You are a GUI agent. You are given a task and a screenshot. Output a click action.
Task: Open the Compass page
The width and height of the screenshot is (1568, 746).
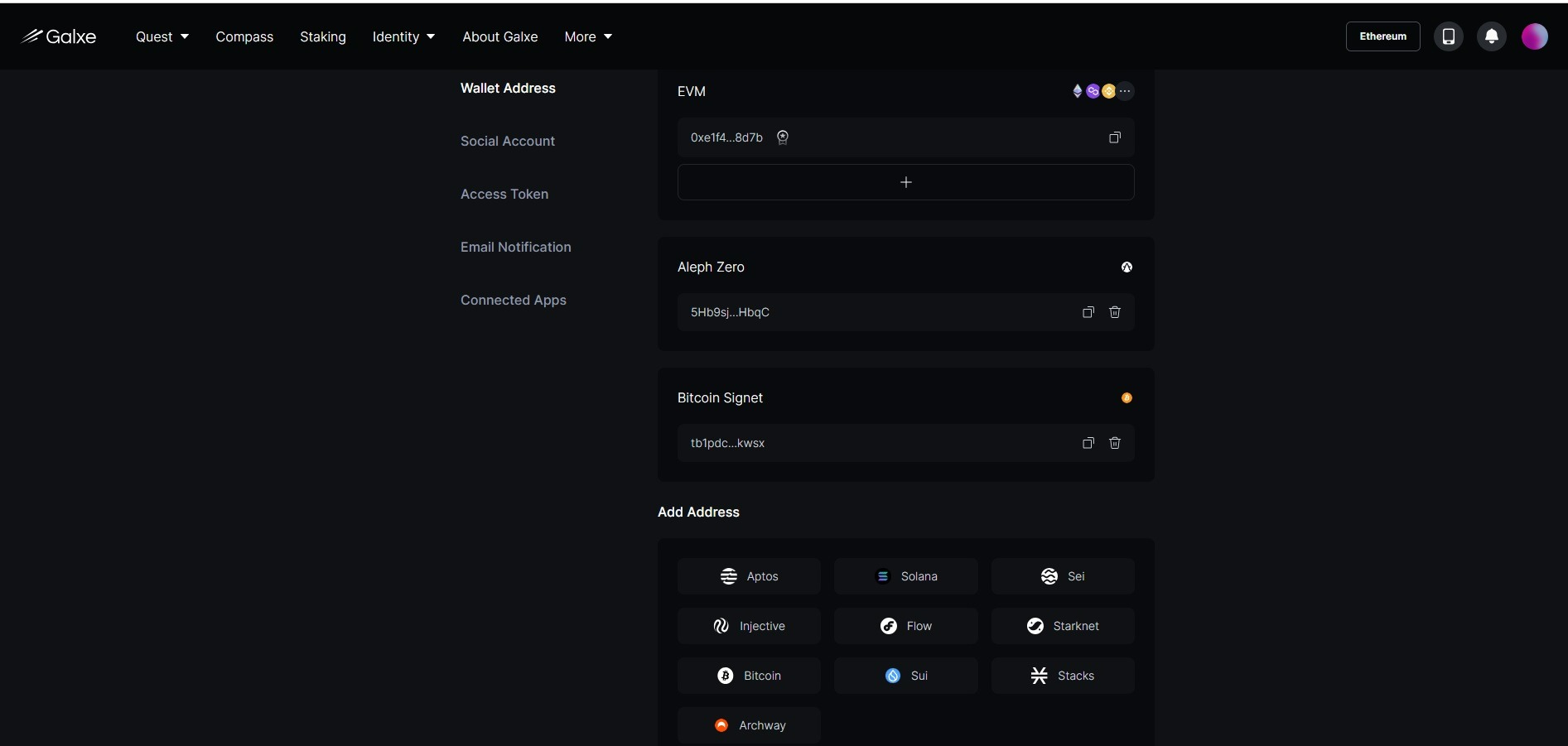244,36
